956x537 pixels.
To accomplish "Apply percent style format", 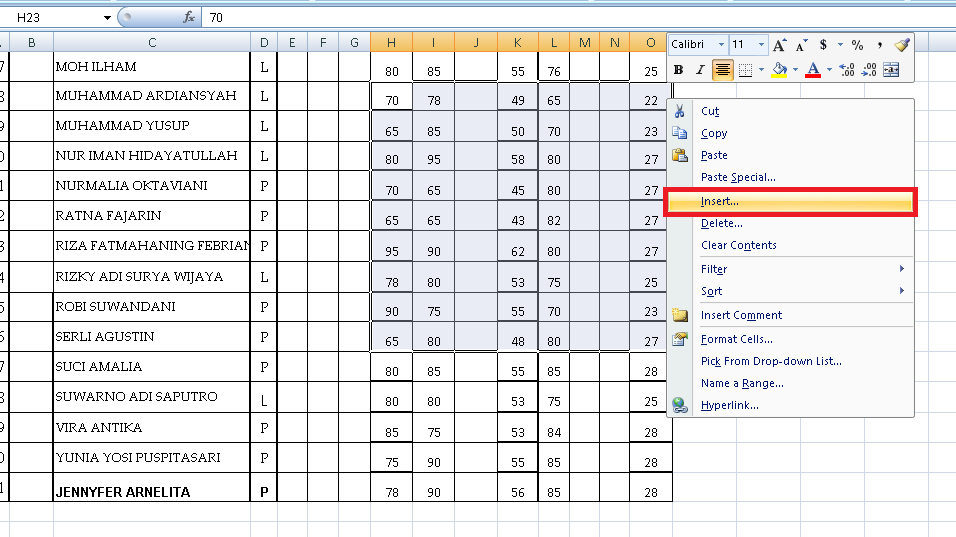I will click(857, 45).
